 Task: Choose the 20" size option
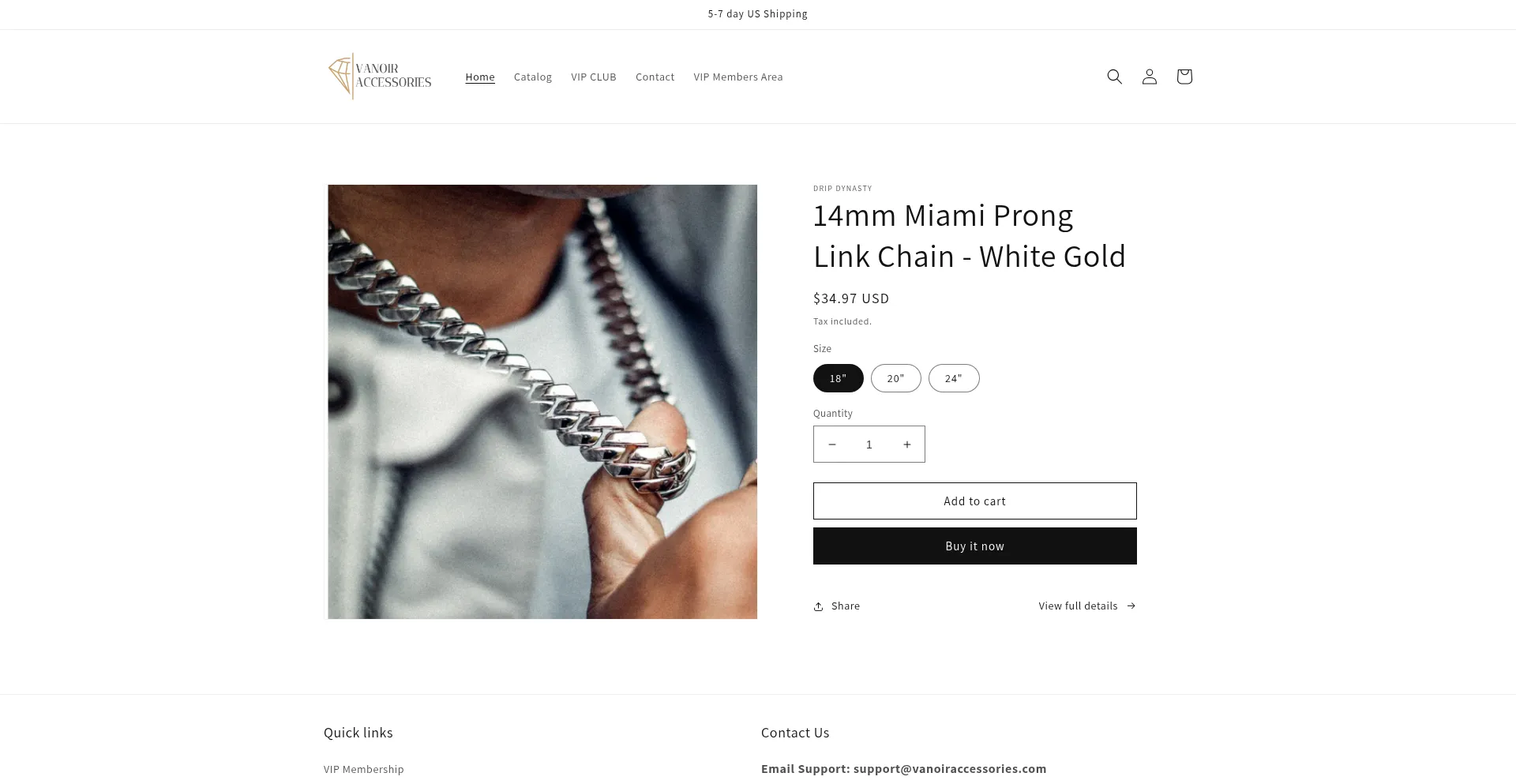point(895,378)
